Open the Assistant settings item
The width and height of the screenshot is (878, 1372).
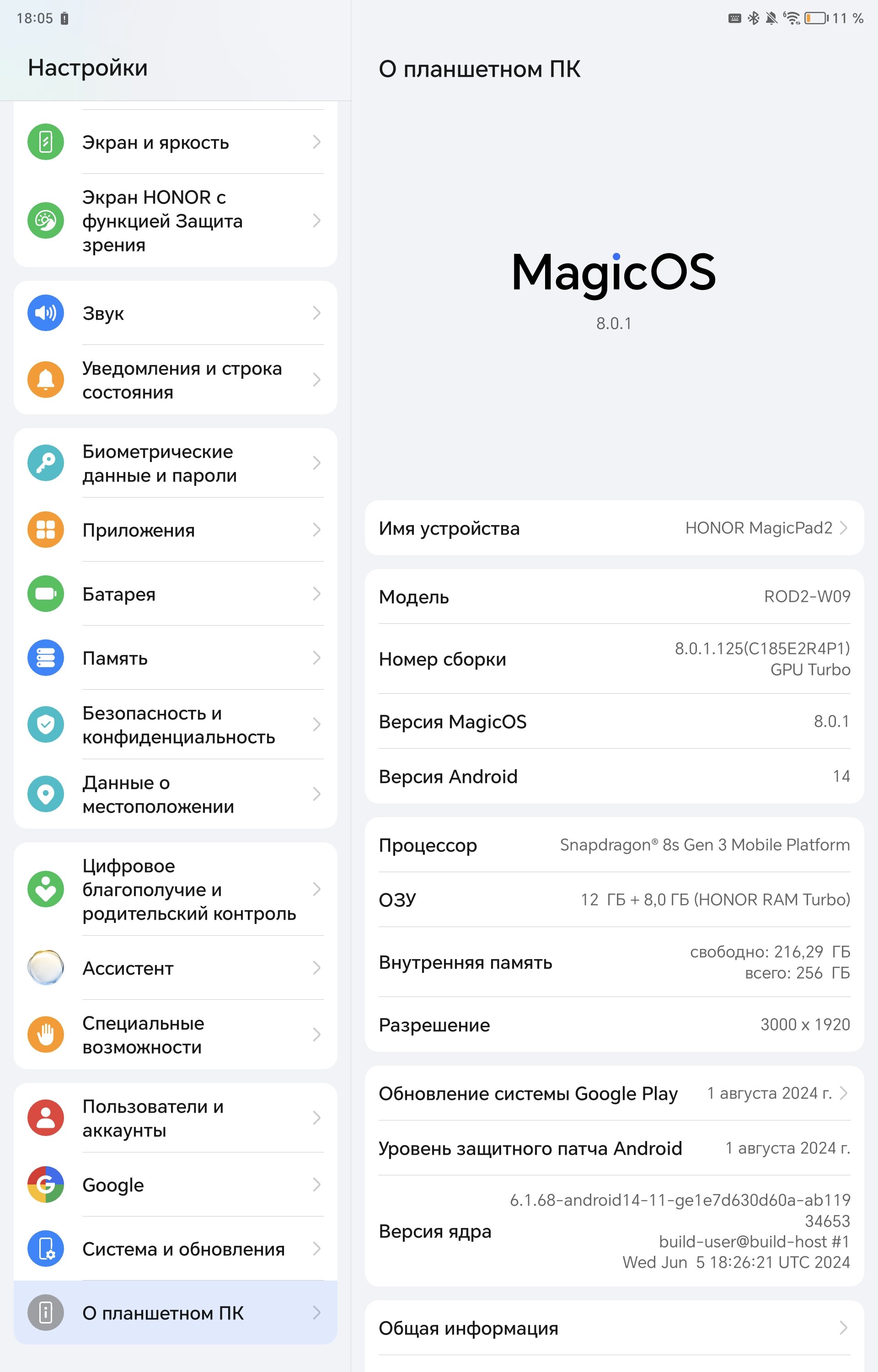[x=176, y=968]
